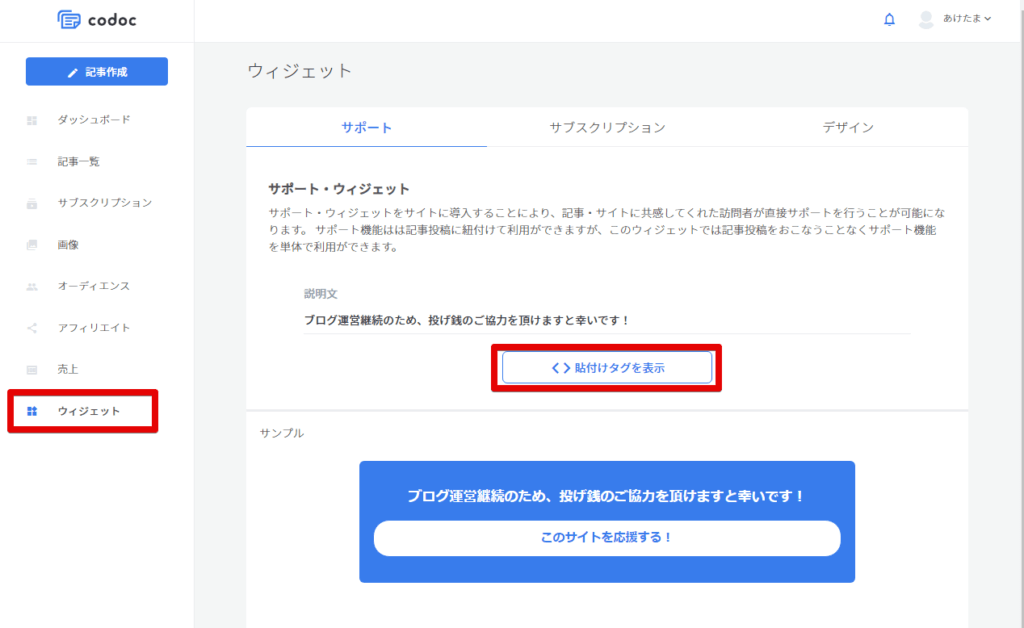The width and height of the screenshot is (1024, 628).
Task: Select the サポート tab
Action: [x=366, y=127]
